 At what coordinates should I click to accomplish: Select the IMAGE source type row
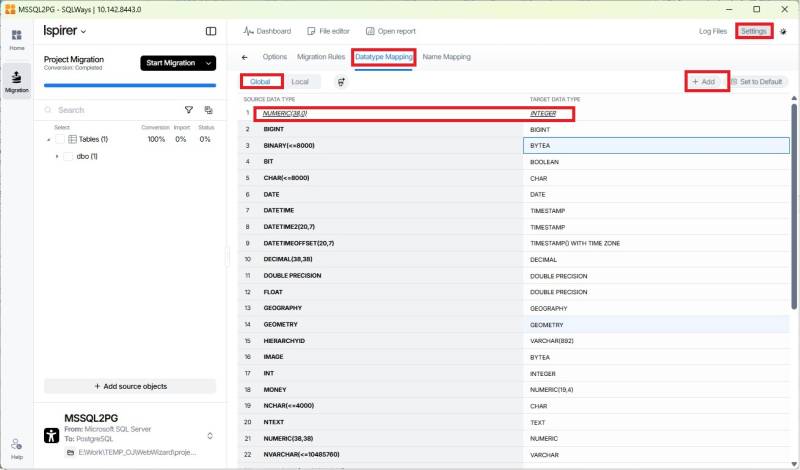(381, 357)
